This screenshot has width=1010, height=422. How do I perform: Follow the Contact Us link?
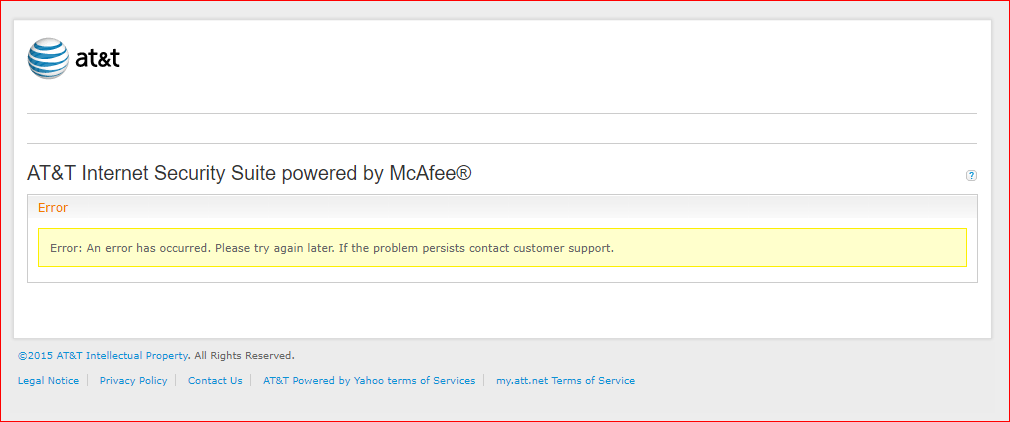pyautogui.click(x=215, y=380)
